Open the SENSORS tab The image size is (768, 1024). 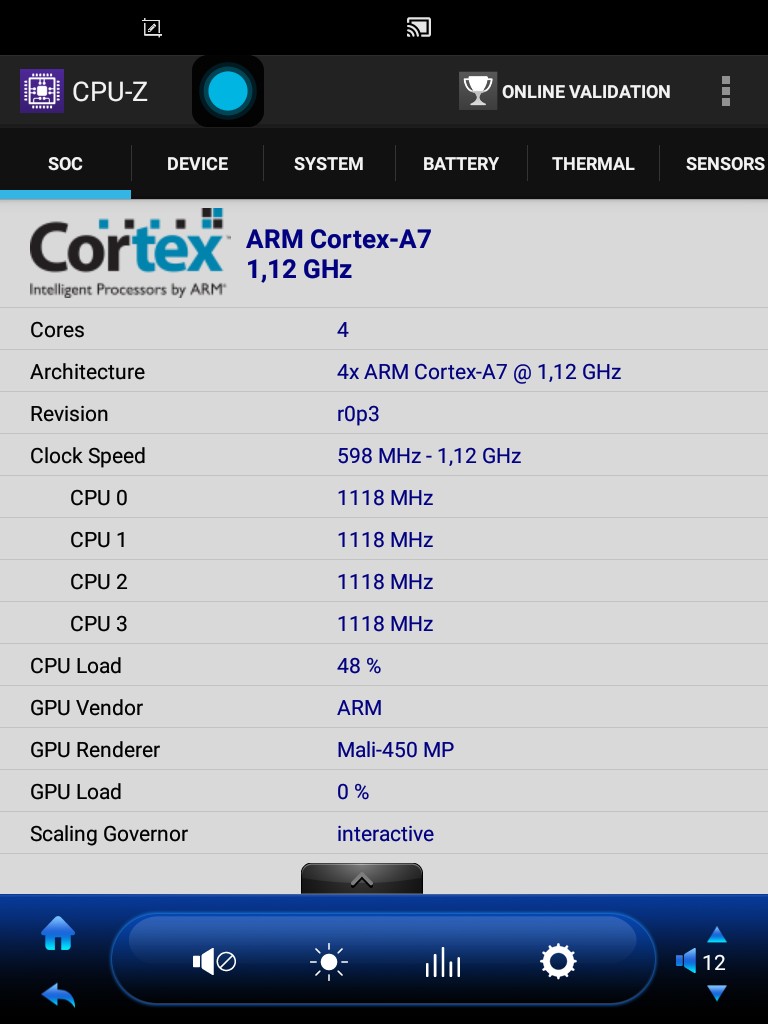coord(714,163)
